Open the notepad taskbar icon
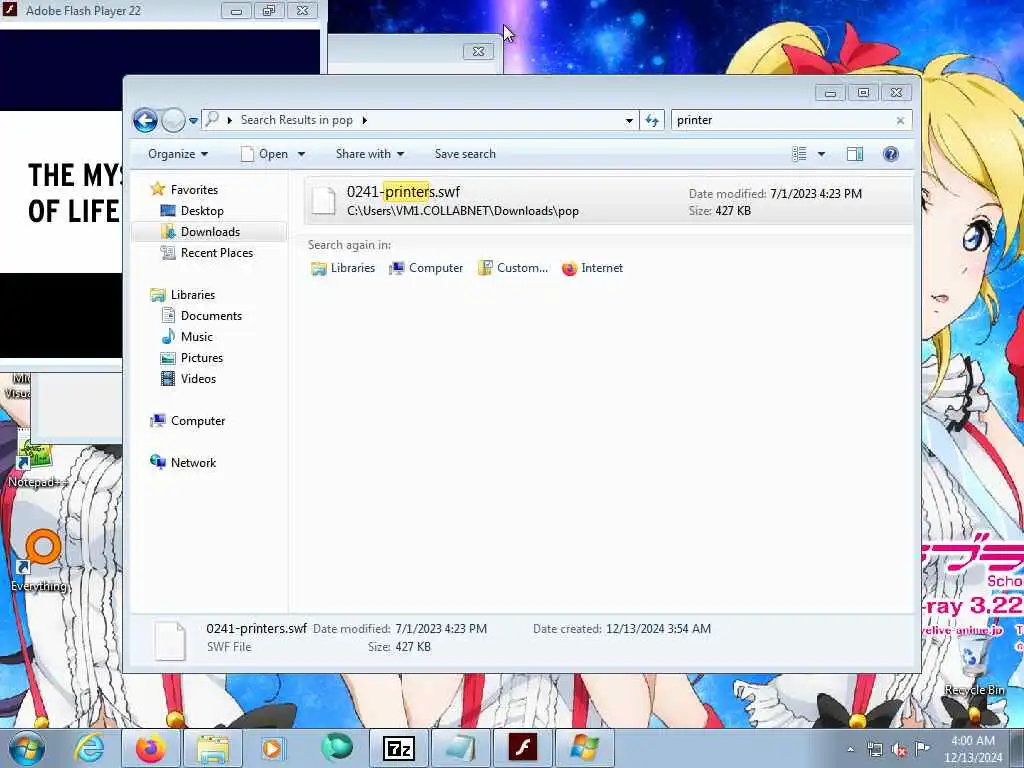 460,748
